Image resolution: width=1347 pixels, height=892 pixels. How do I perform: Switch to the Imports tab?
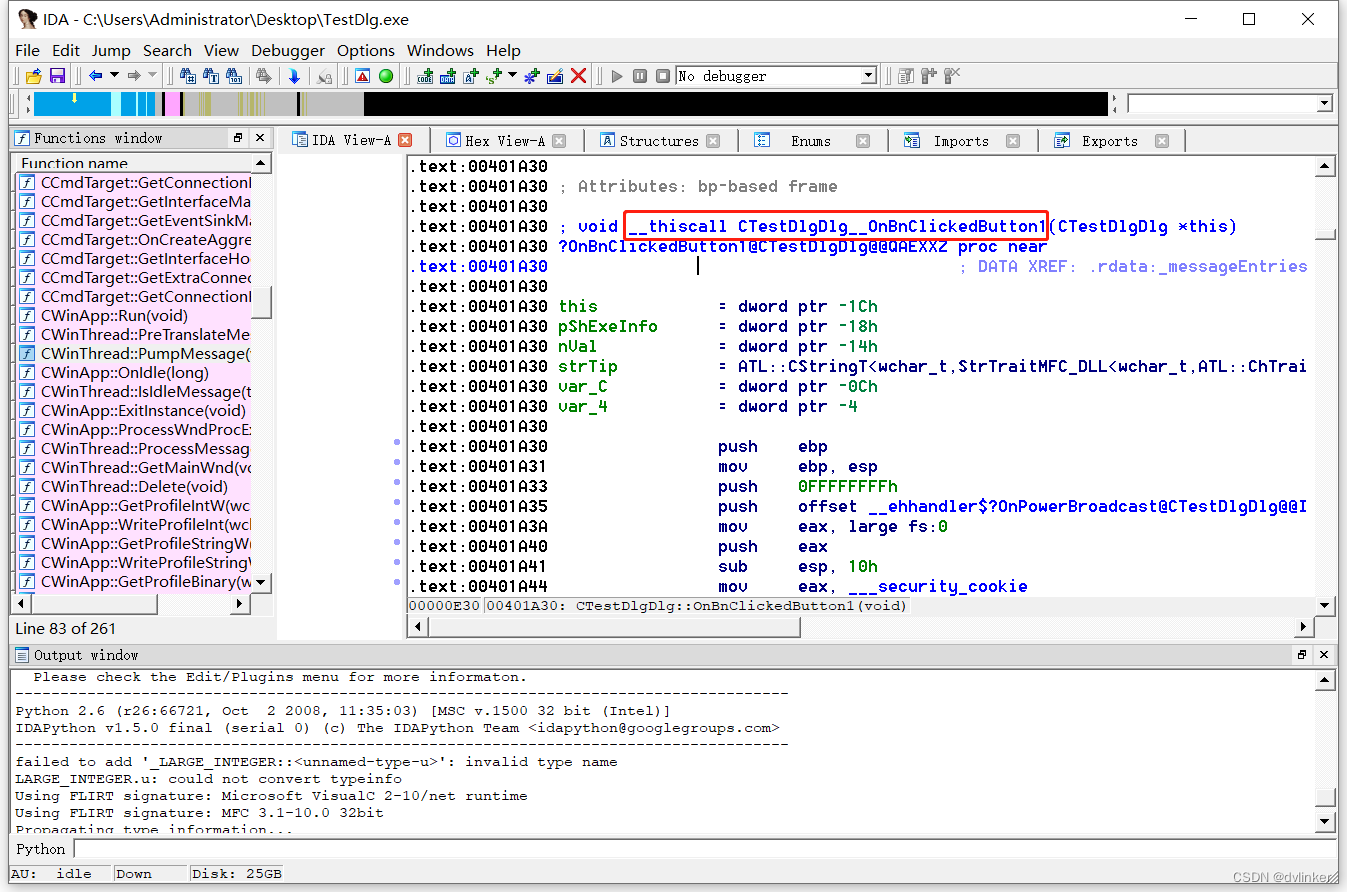click(x=960, y=141)
